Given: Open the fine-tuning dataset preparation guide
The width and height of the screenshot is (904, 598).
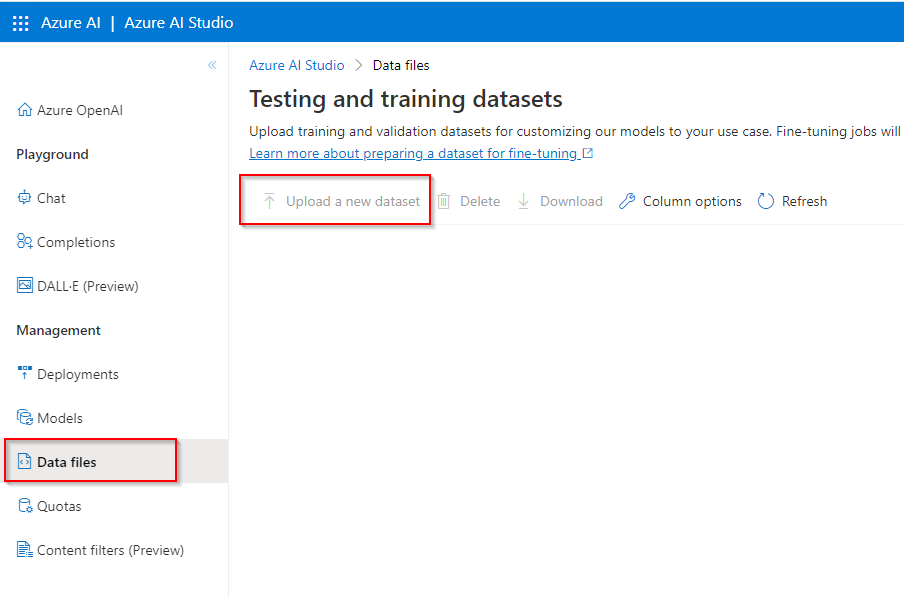Looking at the screenshot, I should click(x=415, y=154).
